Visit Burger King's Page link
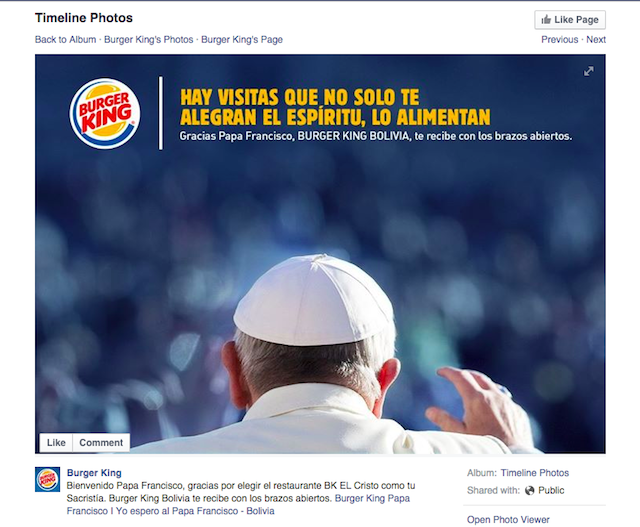 (x=242, y=40)
